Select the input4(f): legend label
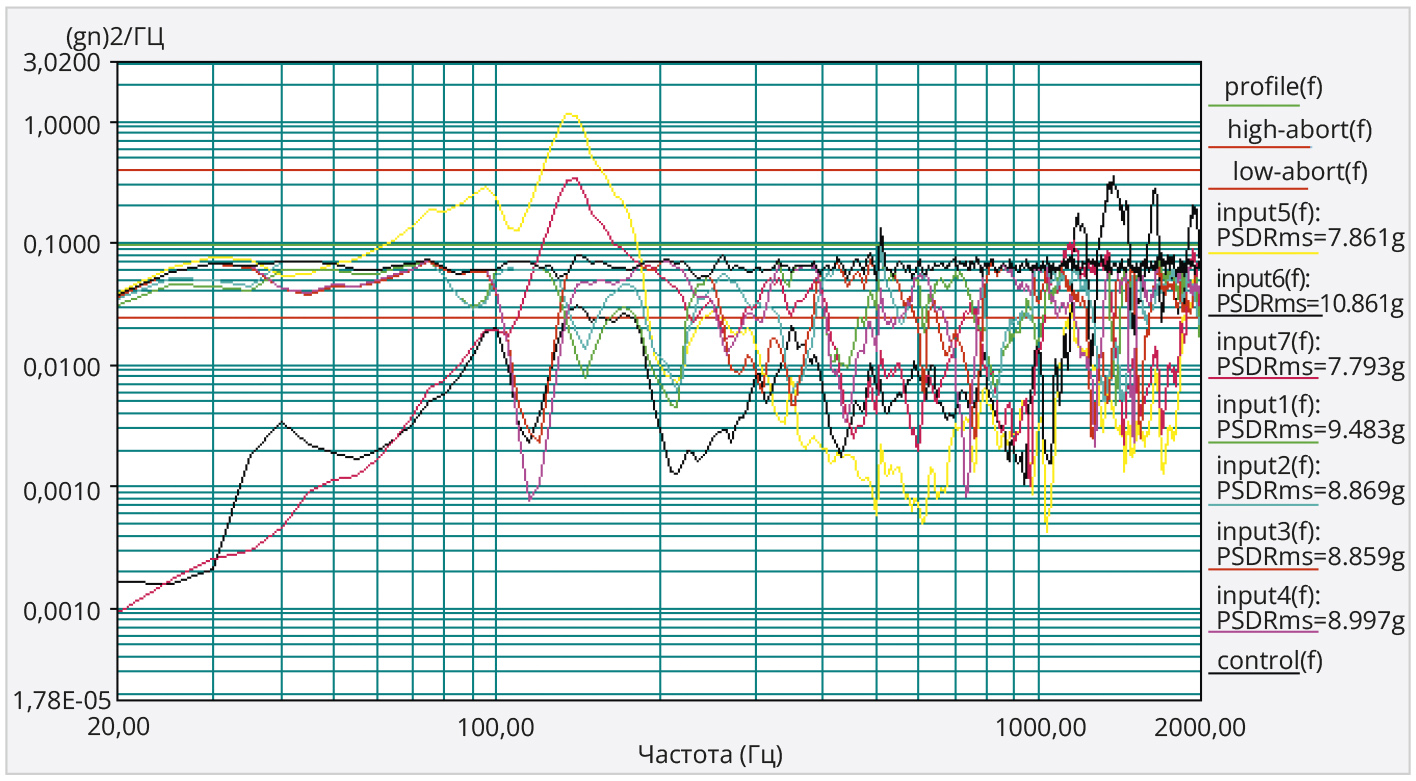1416x781 pixels. click(x=1267, y=596)
